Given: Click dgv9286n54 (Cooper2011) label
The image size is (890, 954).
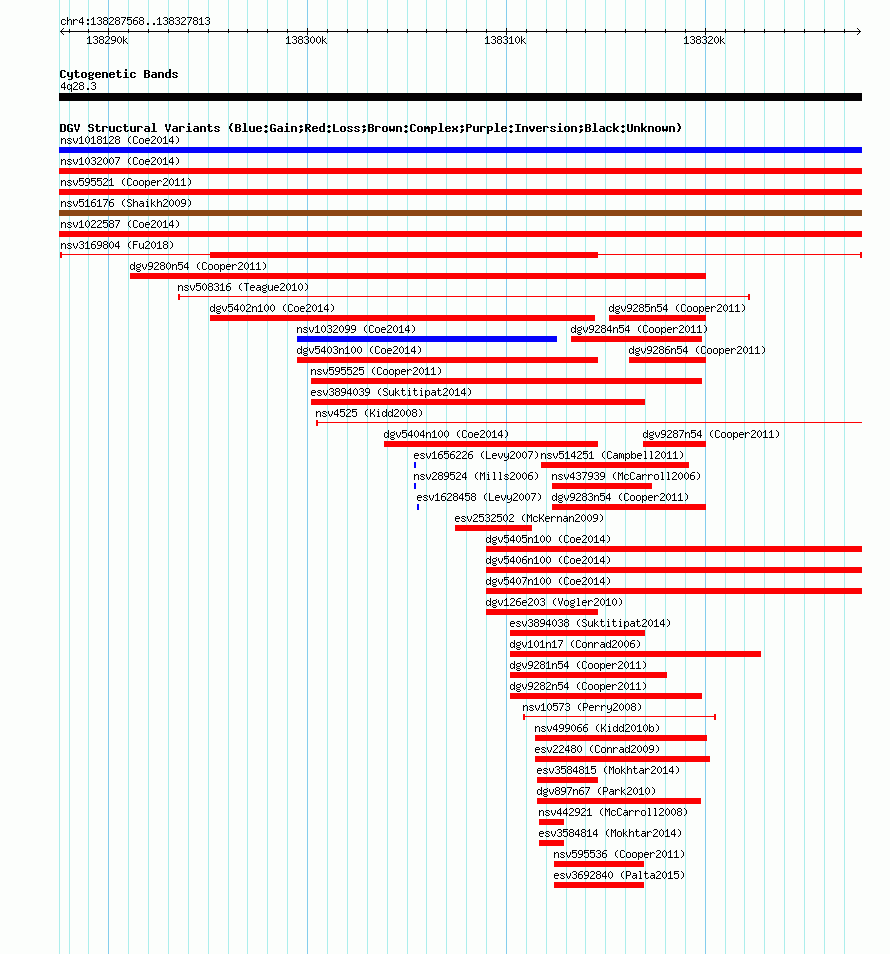Looking at the screenshot, I should 697,350.
